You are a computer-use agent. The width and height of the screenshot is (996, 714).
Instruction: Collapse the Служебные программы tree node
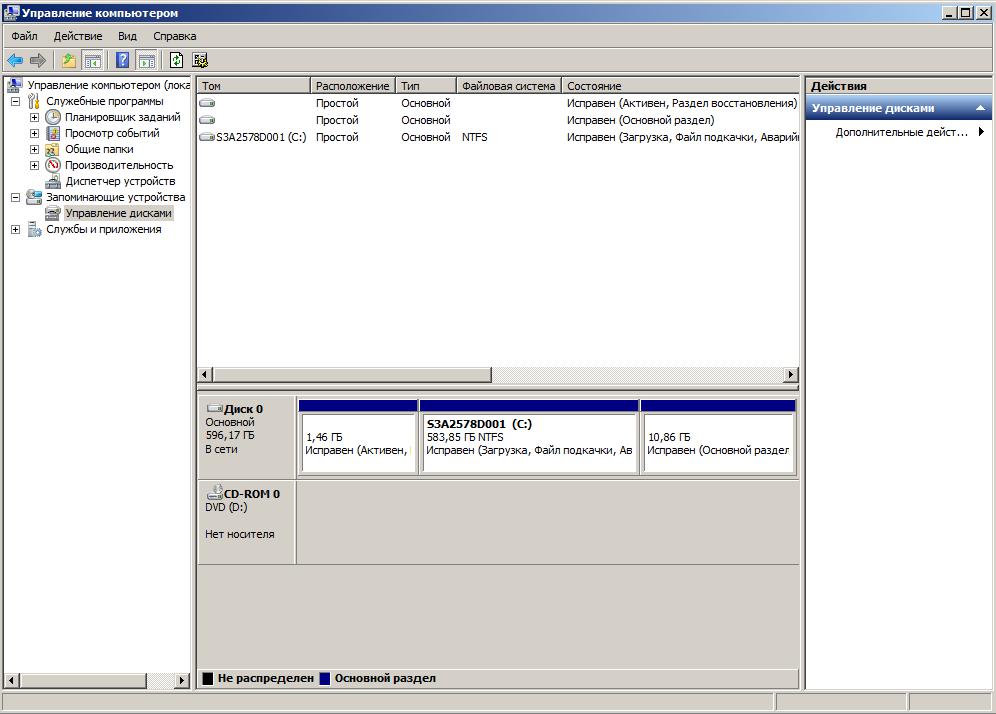(x=15, y=102)
